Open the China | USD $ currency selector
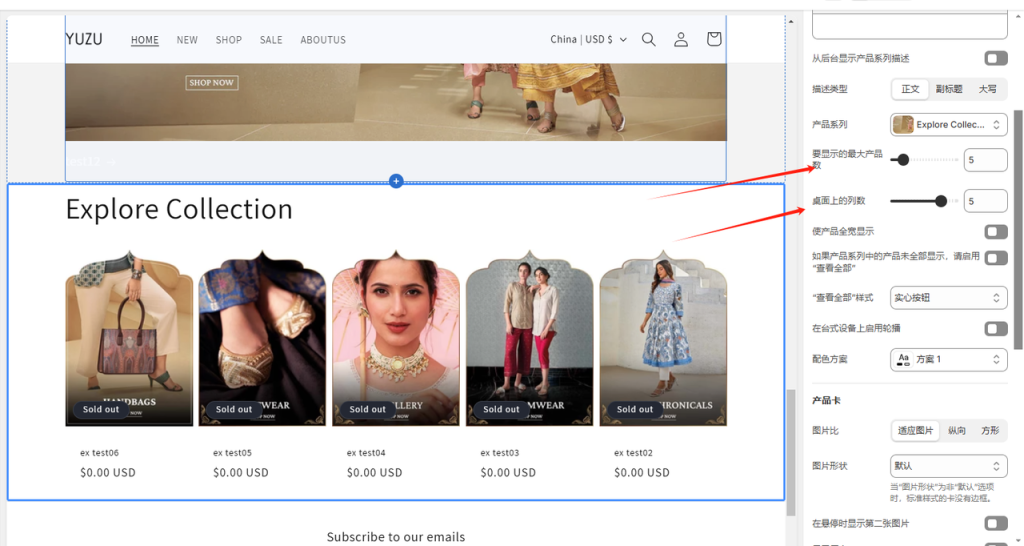This screenshot has width=1024, height=546. (x=588, y=40)
